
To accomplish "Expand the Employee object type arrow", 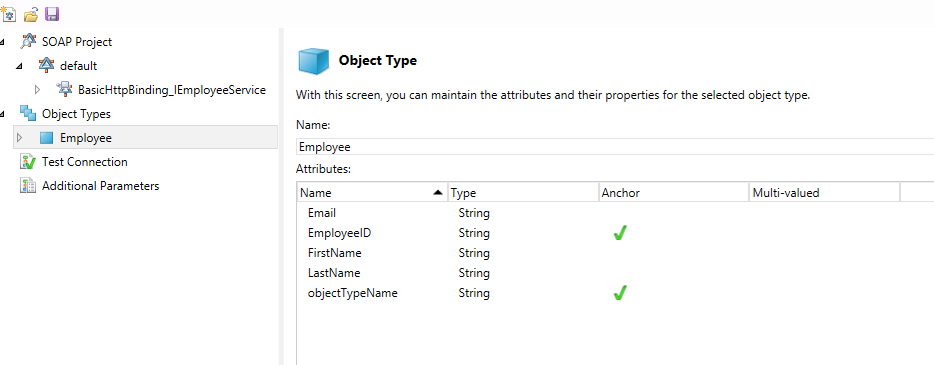I will [20, 138].
